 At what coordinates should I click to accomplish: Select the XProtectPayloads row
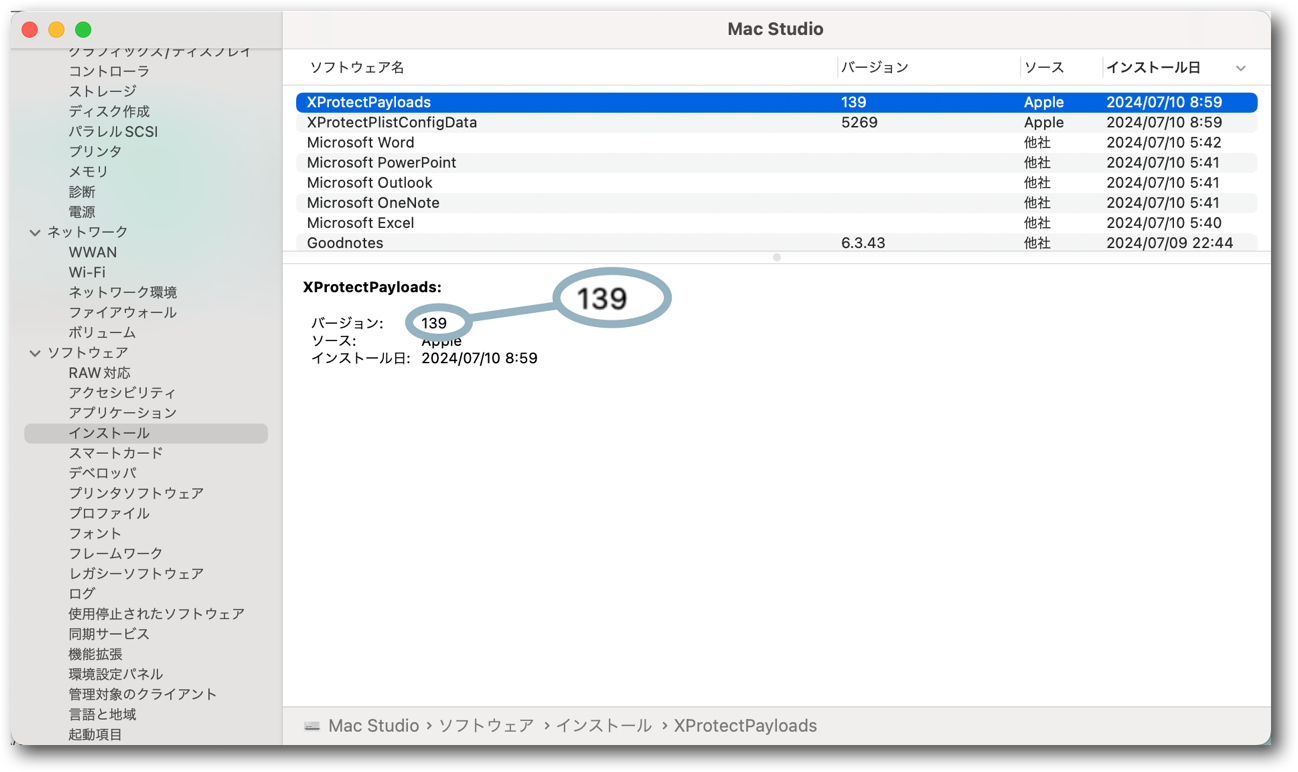tap(776, 102)
